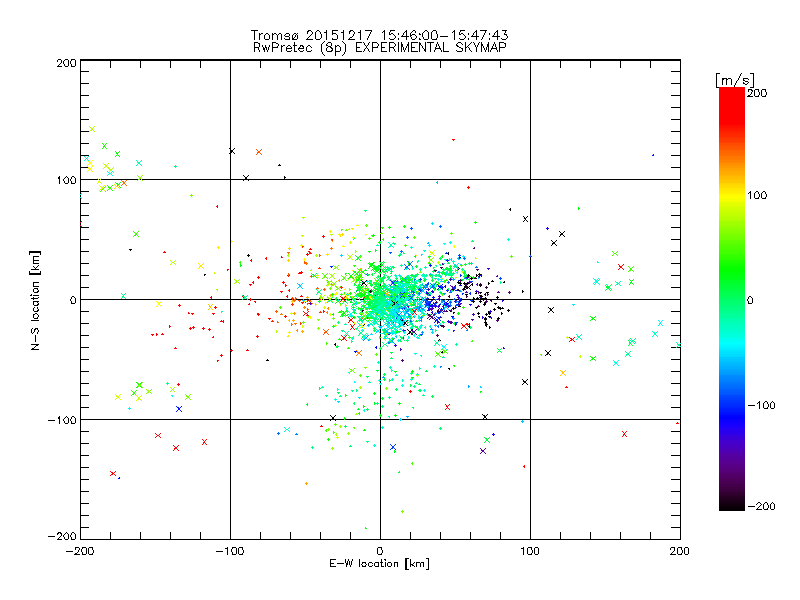This screenshot has height=600, width=800.
Task: Click the '[m/s]' unit label above colorbar
Action: coord(735,80)
